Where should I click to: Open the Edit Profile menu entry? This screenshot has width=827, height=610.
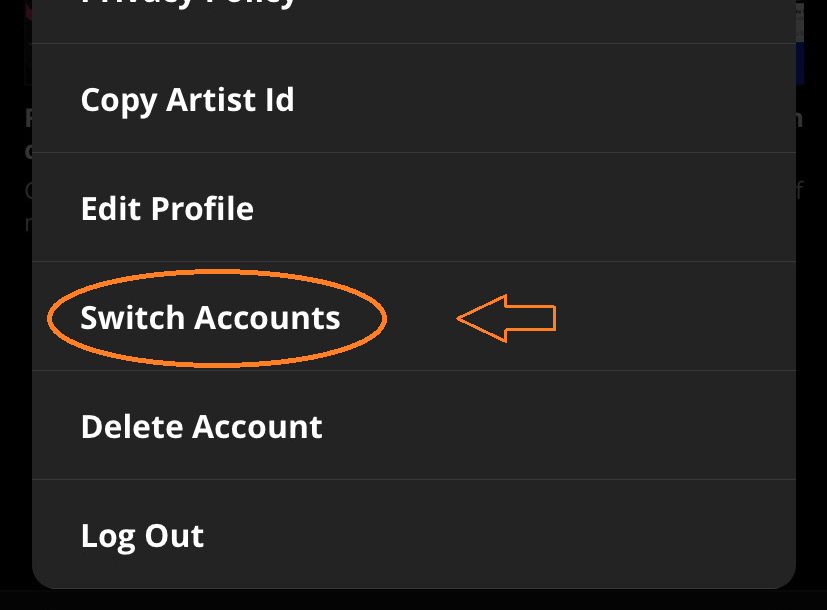pyautogui.click(x=167, y=209)
